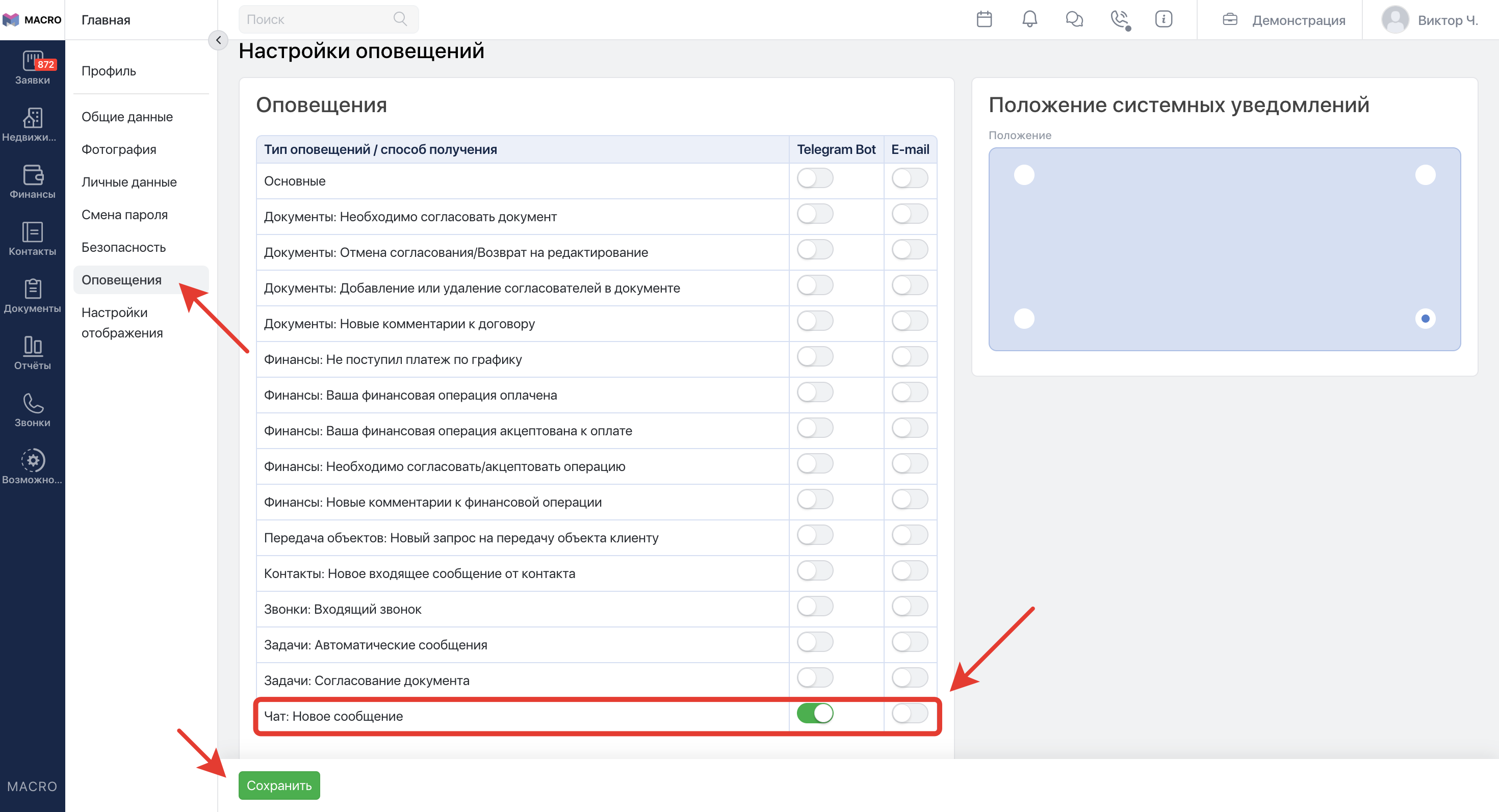Open Виктор Ч. user menu
The image size is (1499, 812).
pyautogui.click(x=1431, y=20)
